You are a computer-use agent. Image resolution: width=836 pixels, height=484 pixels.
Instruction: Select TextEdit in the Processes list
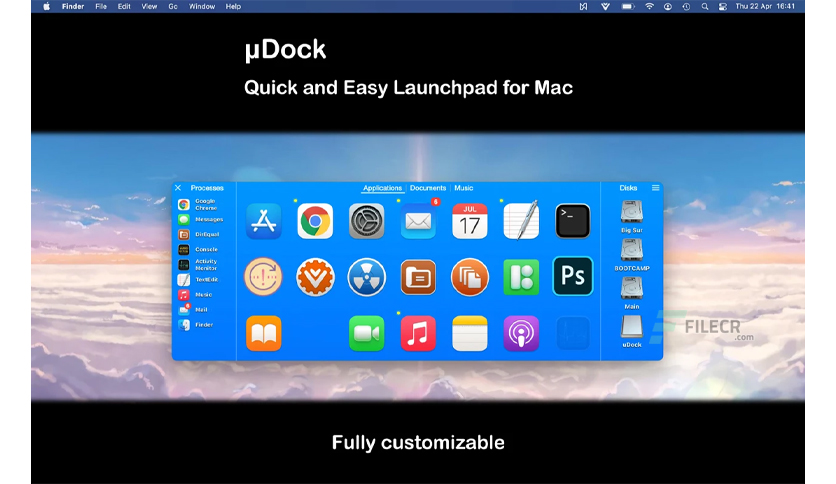click(200, 280)
